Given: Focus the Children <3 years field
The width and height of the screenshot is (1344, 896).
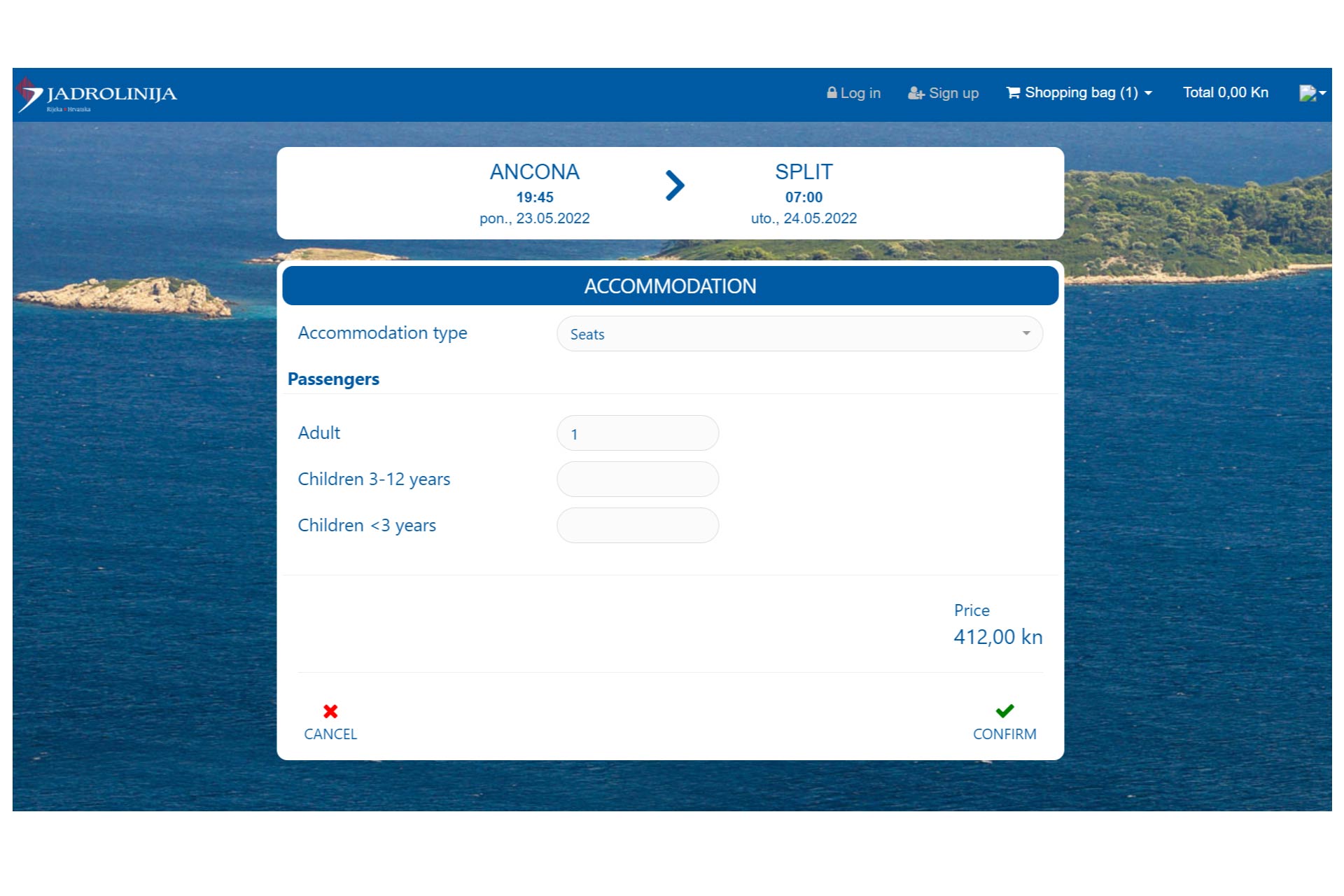Looking at the screenshot, I should (x=637, y=526).
